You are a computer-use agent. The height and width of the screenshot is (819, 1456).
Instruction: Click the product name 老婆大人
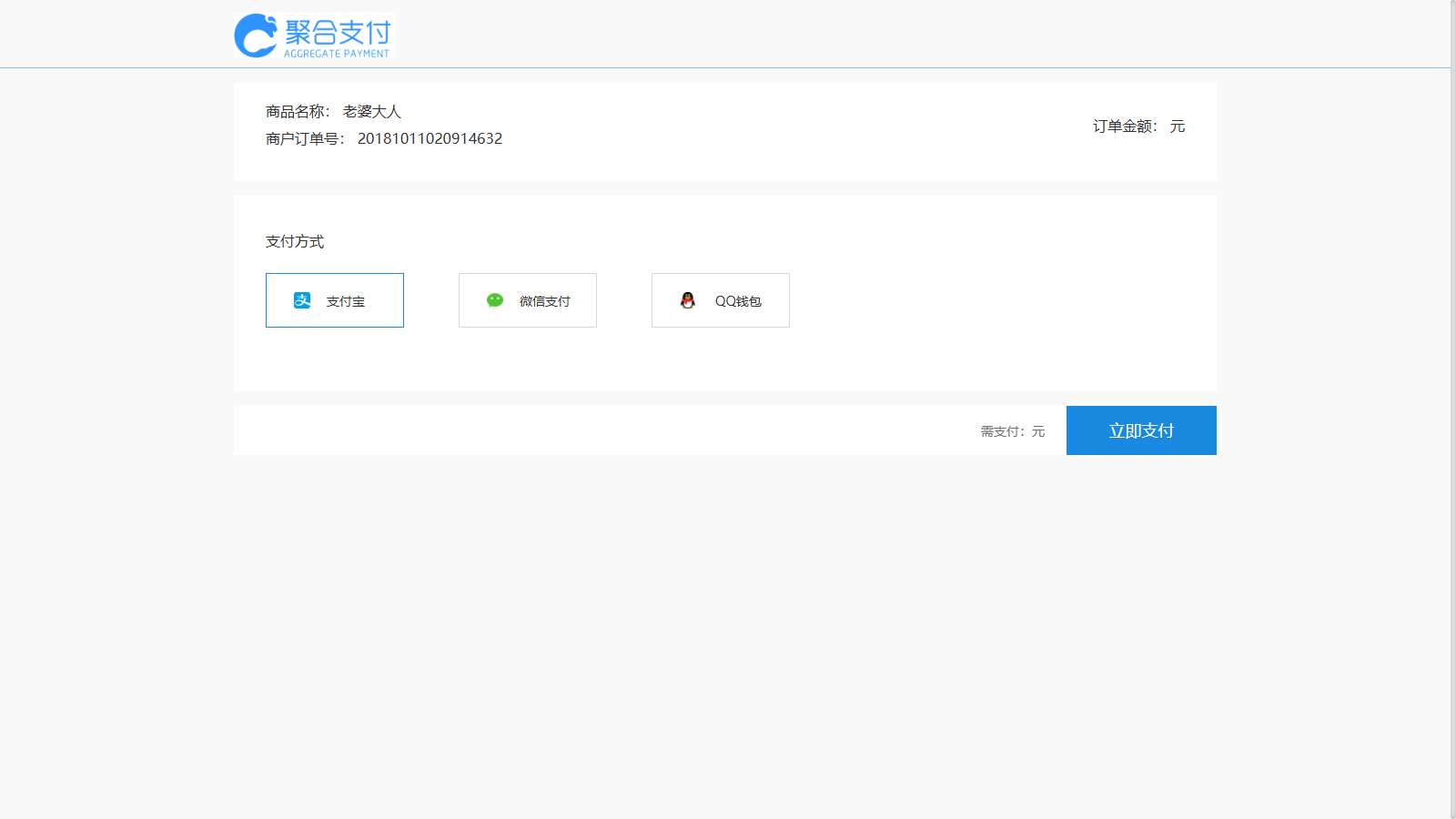click(x=371, y=111)
